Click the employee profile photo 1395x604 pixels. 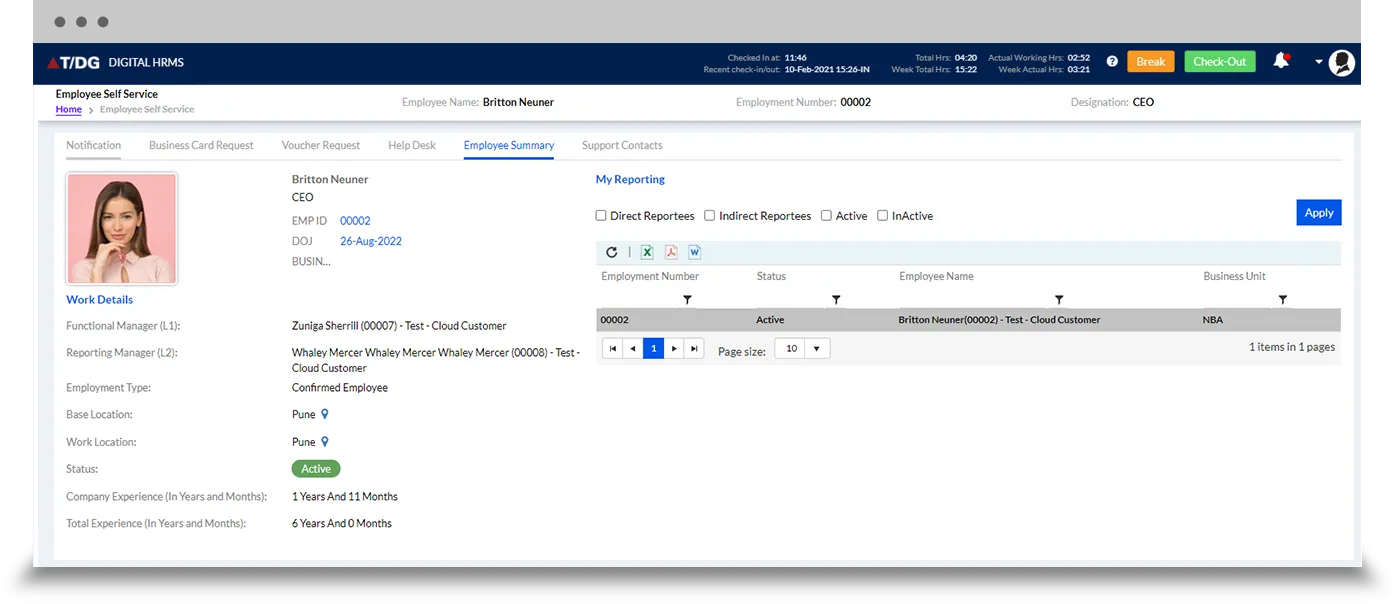pos(122,228)
